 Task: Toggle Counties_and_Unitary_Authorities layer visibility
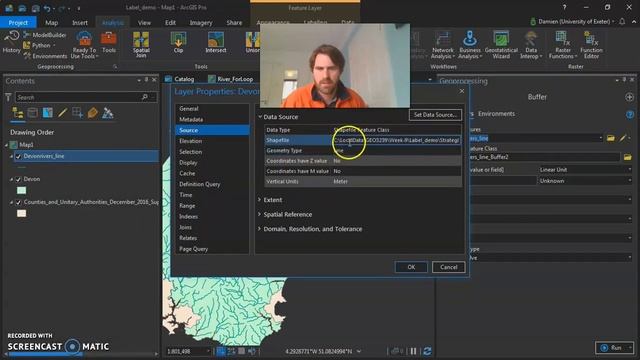(x=18, y=202)
